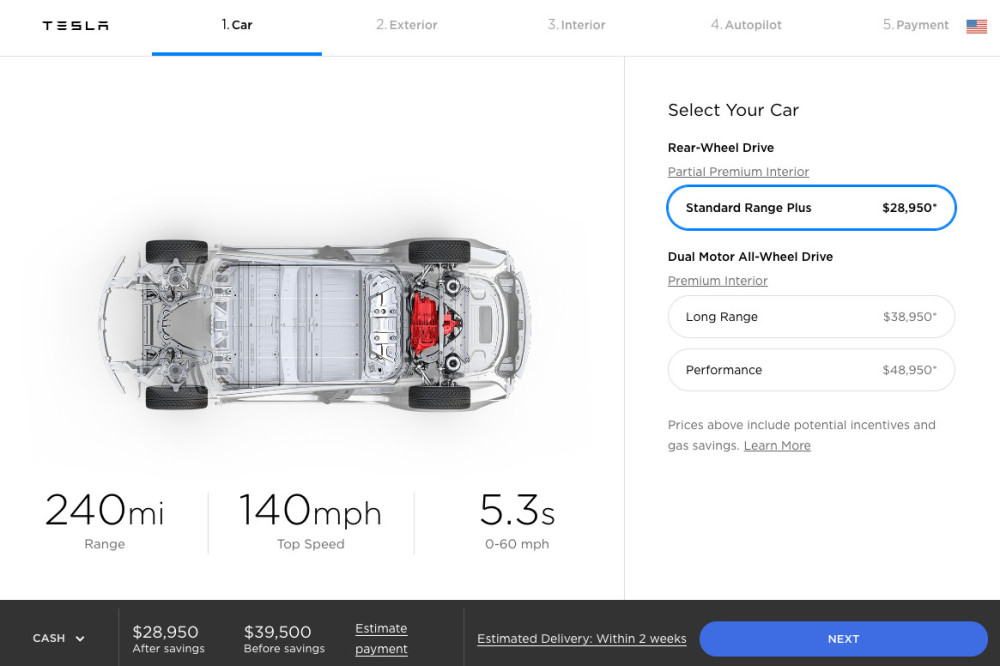Click the 240mi range stat
Screen dimensions: 1000x666
pyautogui.click(x=105, y=511)
